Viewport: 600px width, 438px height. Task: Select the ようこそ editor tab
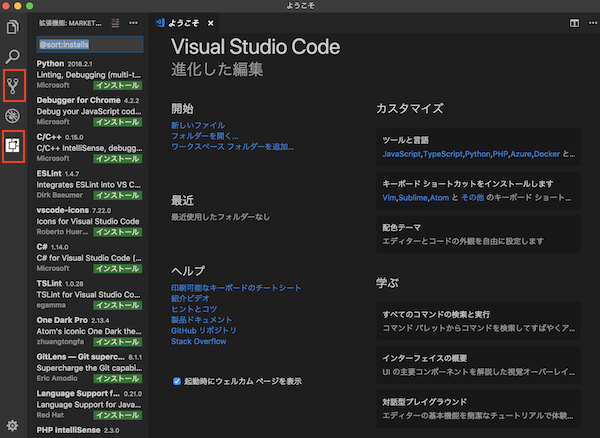(x=184, y=23)
